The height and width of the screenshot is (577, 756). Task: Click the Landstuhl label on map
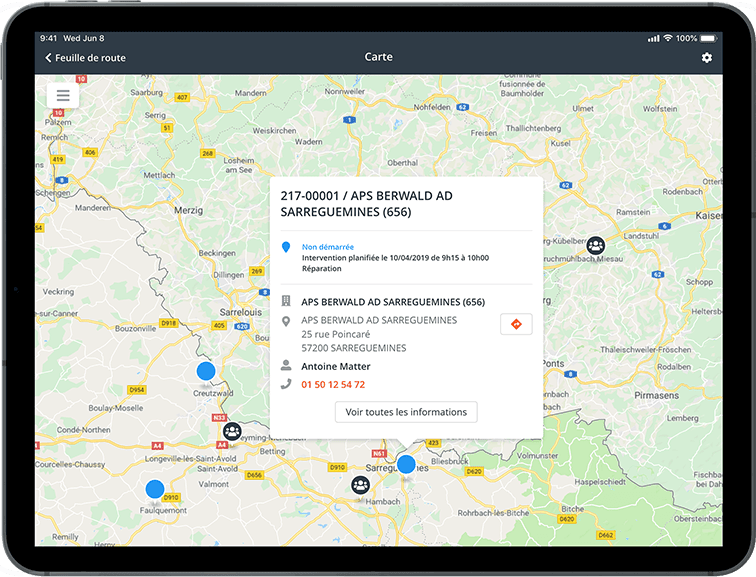(641, 236)
